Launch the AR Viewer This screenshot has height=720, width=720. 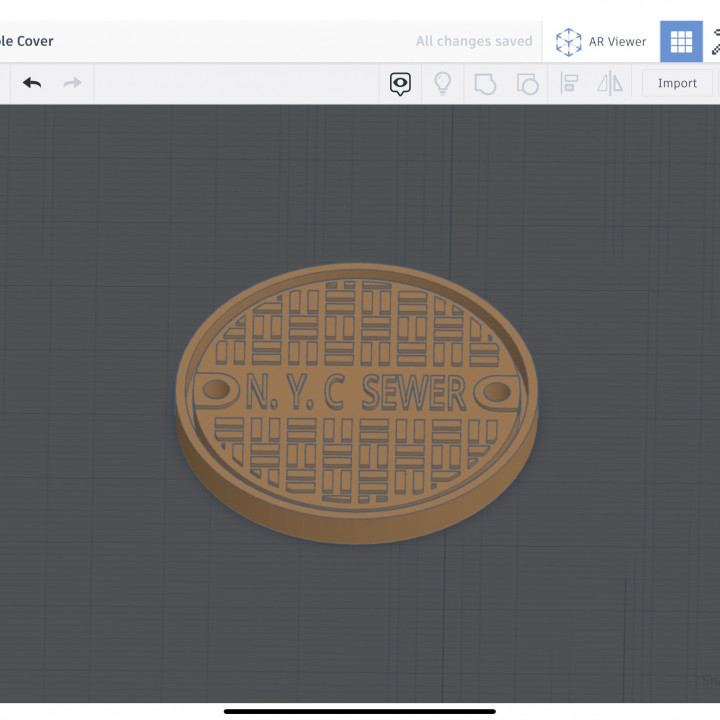pyautogui.click(x=601, y=42)
